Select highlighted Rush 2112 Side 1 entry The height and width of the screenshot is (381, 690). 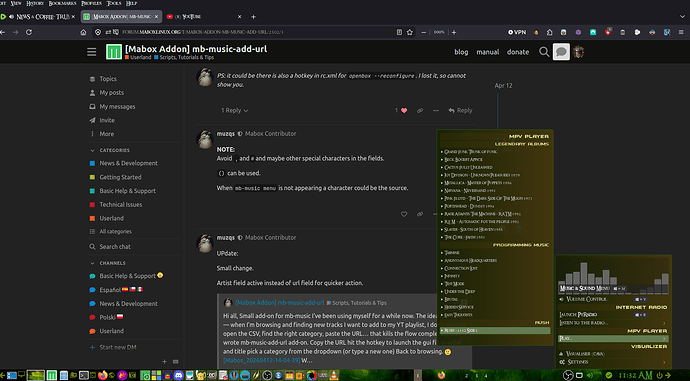495,330
